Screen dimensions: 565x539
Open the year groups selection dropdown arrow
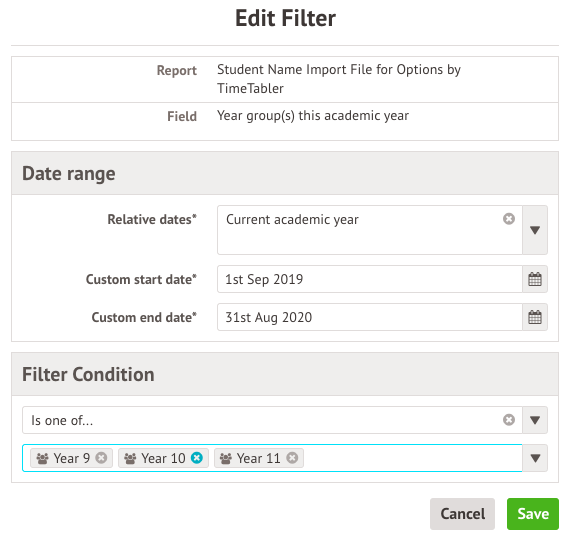535,458
